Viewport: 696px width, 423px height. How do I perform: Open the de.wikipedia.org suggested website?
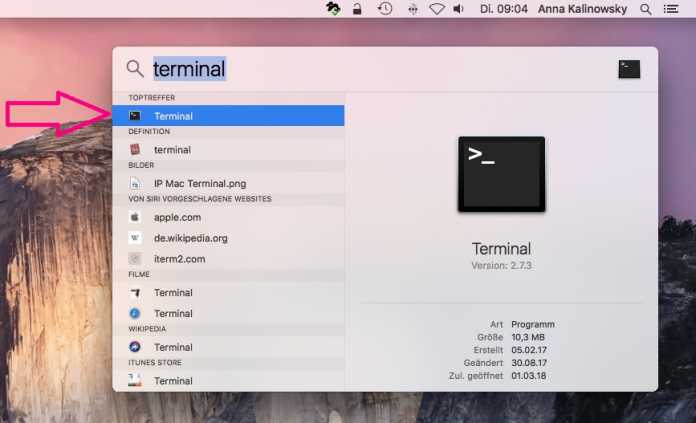point(190,238)
